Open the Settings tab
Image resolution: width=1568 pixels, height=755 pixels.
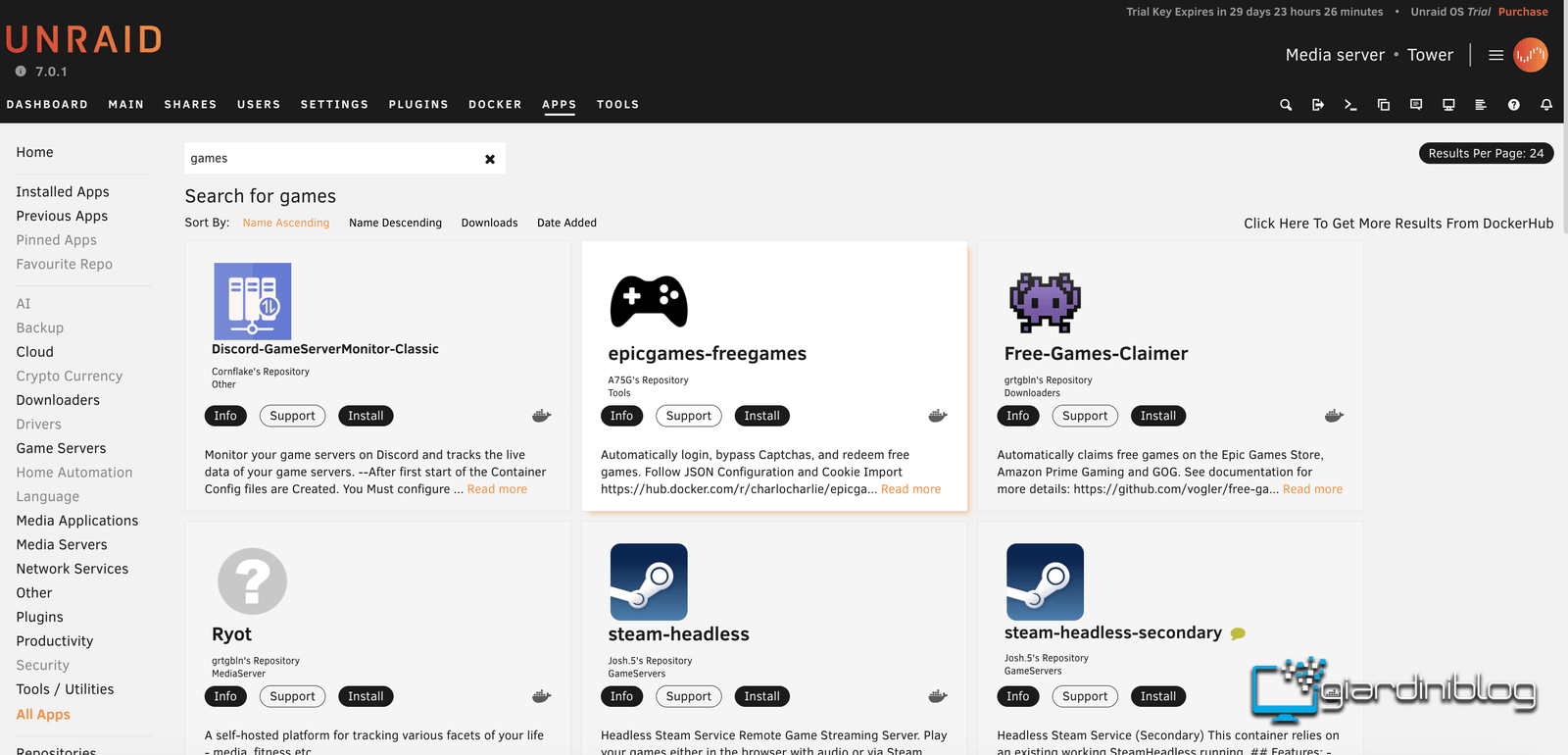(x=334, y=104)
